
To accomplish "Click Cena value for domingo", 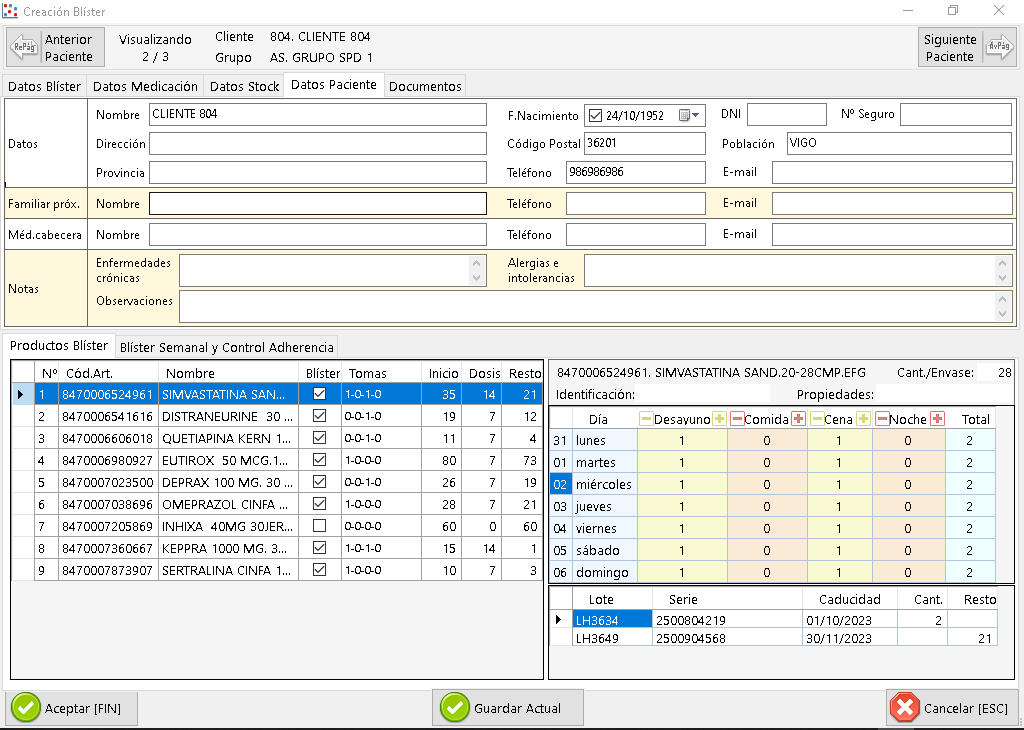I will coord(839,572).
